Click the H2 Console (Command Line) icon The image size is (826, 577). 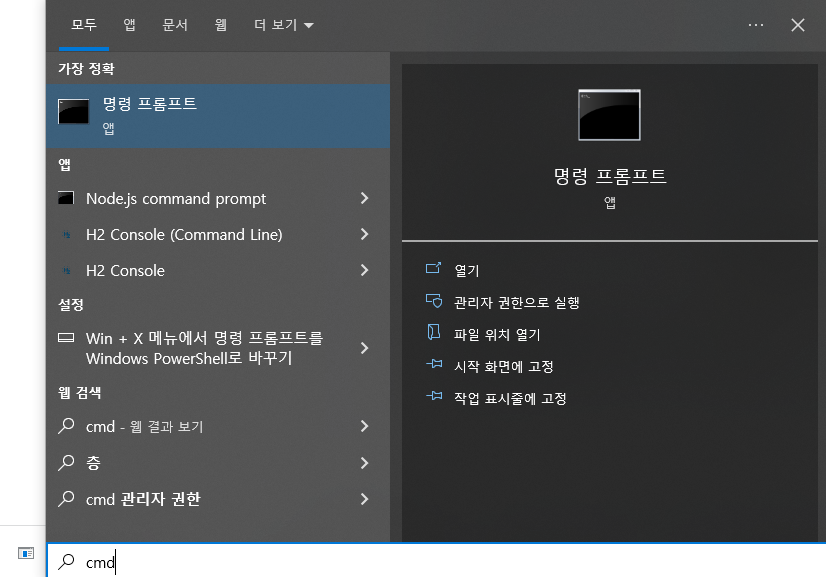coord(66,234)
